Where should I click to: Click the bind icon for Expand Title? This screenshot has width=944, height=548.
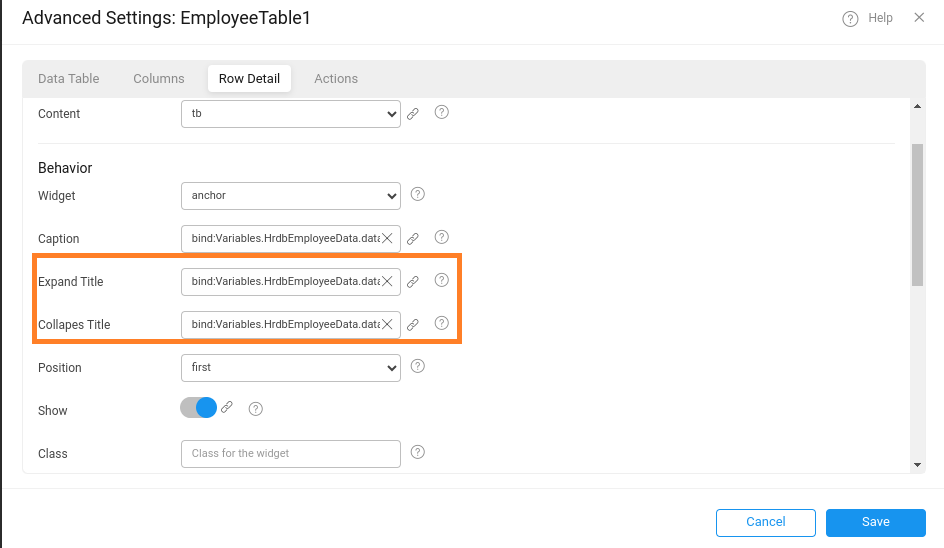click(x=413, y=282)
